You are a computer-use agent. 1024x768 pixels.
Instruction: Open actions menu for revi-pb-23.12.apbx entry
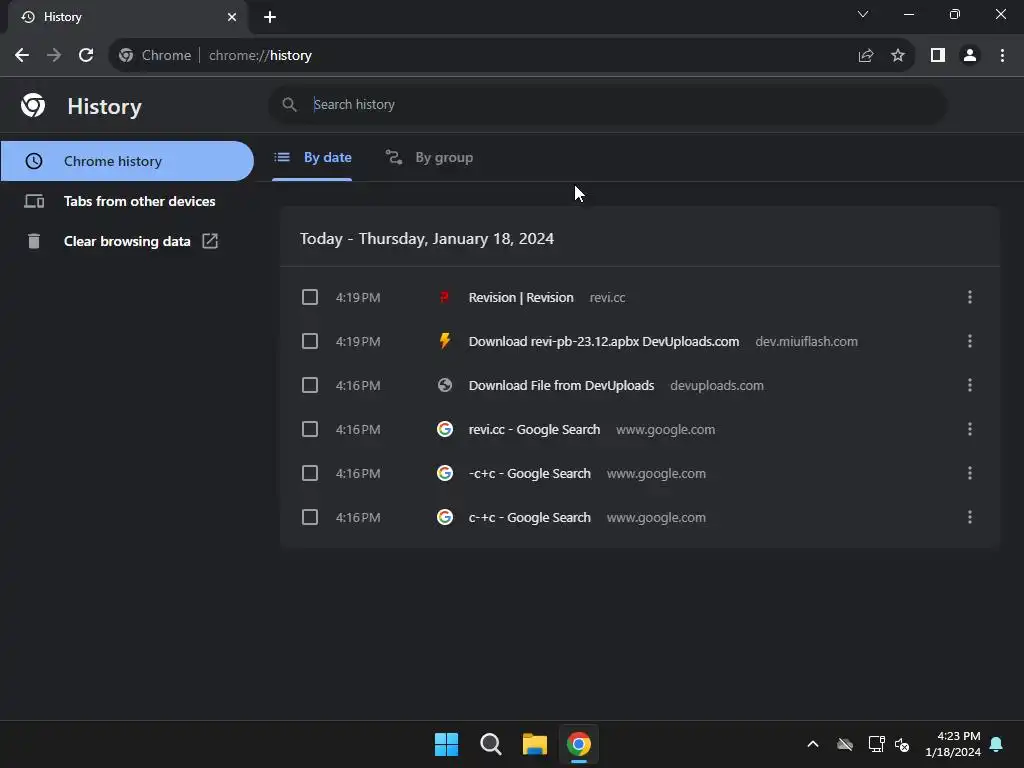(970, 341)
